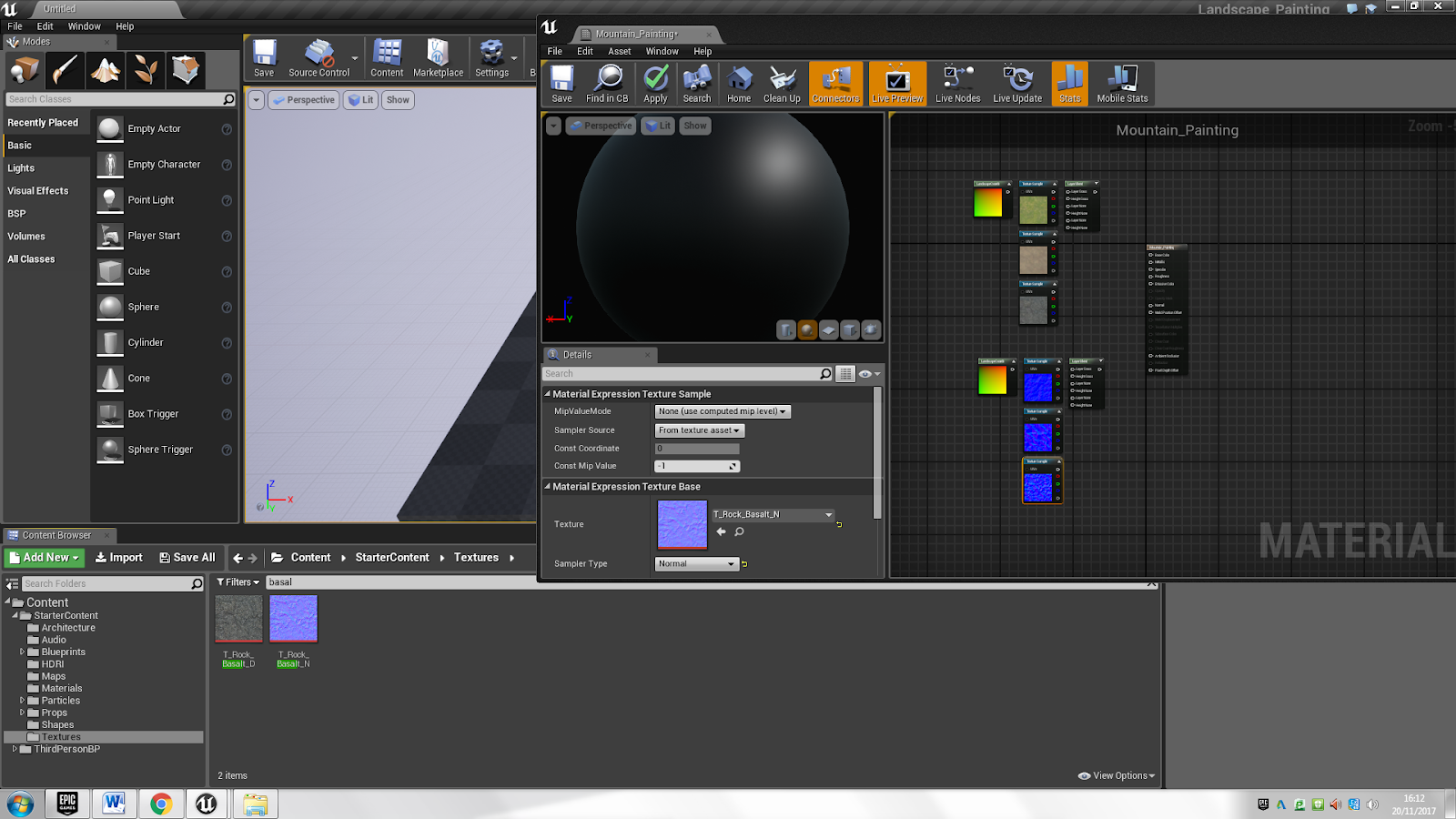The width and height of the screenshot is (1456, 819).
Task: Toggle Live Preview in material toolbar
Action: click(x=897, y=85)
